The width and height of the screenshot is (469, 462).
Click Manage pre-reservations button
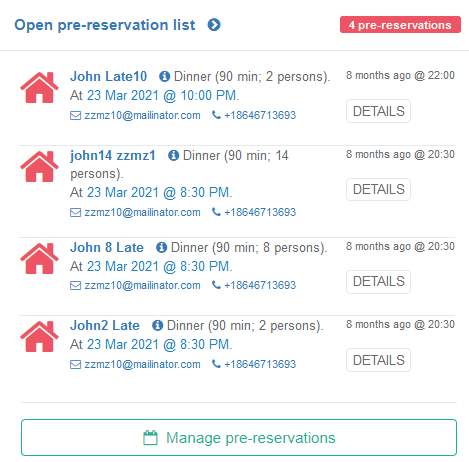coord(239,437)
